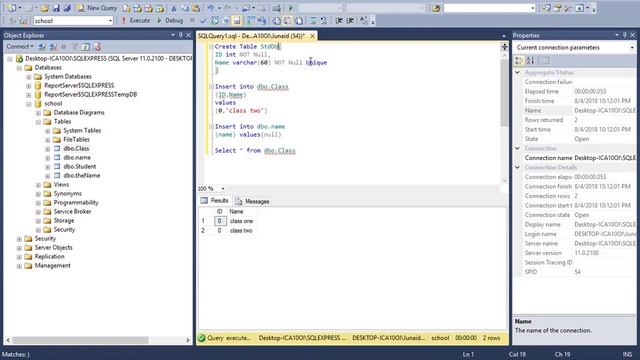Uncomment the selected lines
640x360 pixels.
pyautogui.click(x=323, y=20)
